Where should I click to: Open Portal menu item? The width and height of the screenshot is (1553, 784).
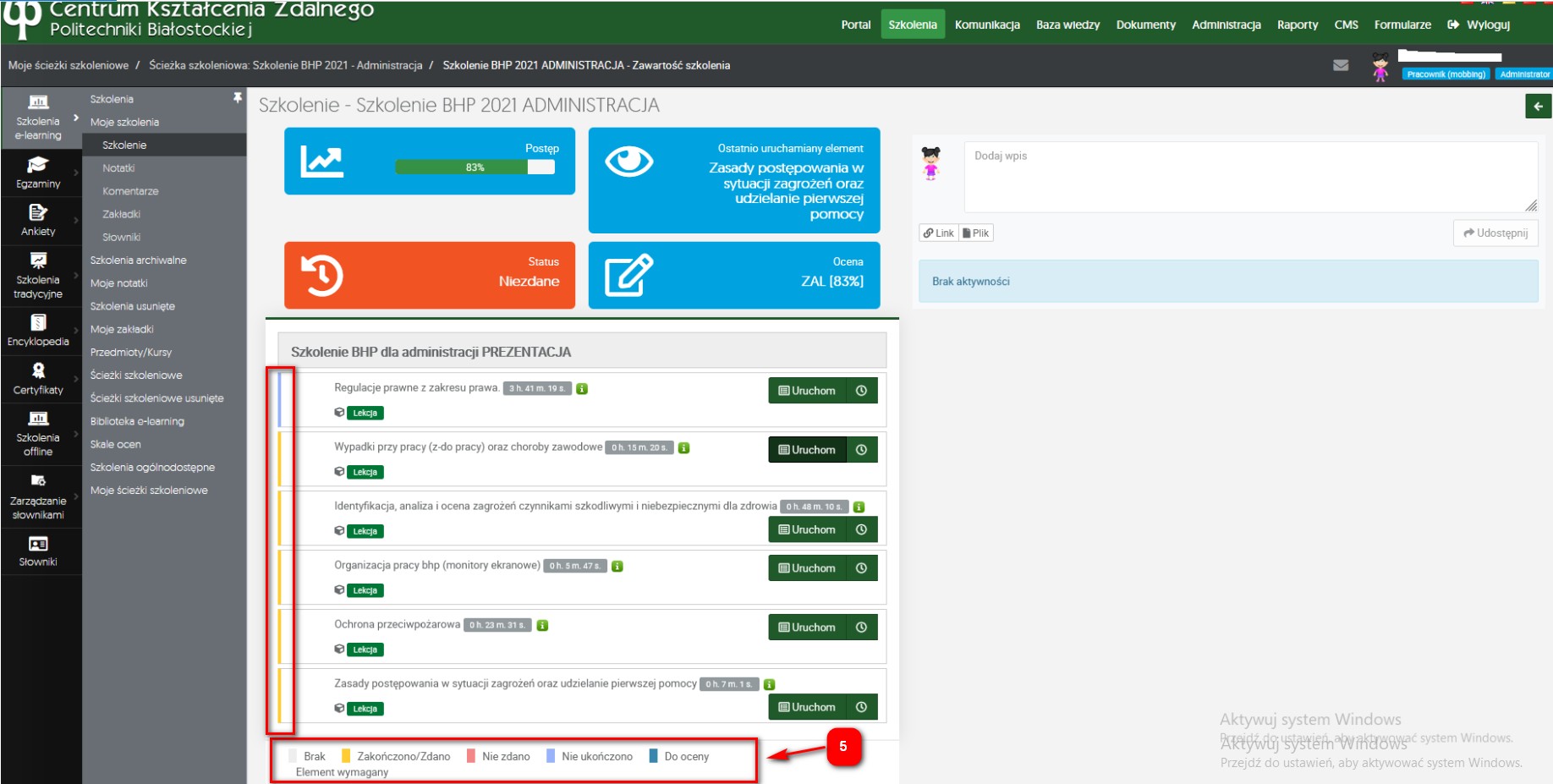tap(856, 25)
